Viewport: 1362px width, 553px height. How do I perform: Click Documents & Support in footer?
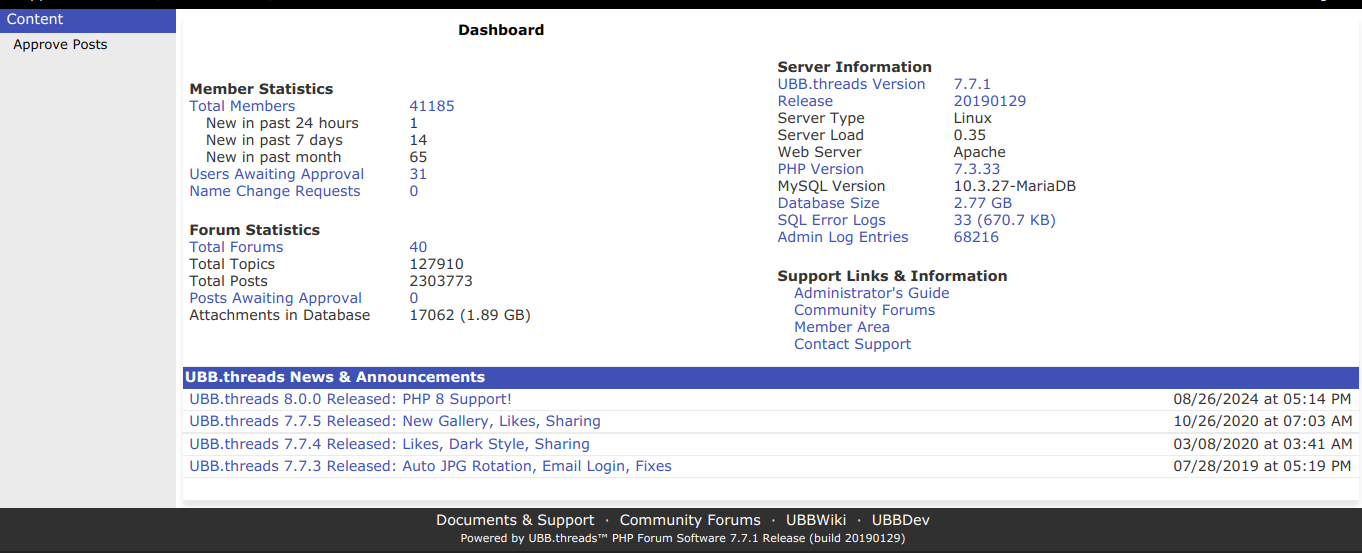click(515, 520)
